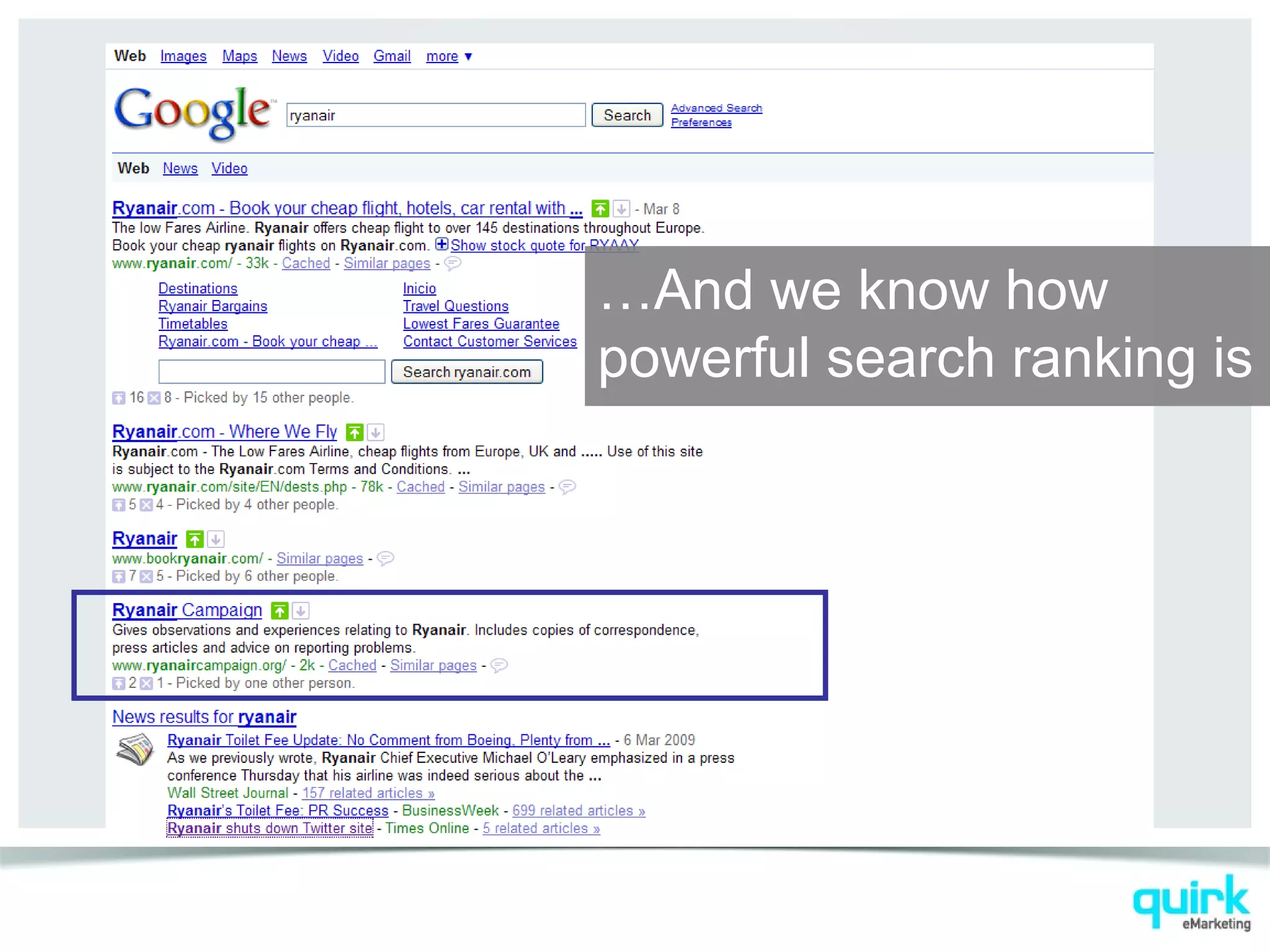Open Similar pages for bookryanair.com result
Image resolution: width=1270 pixels, height=952 pixels.
320,558
